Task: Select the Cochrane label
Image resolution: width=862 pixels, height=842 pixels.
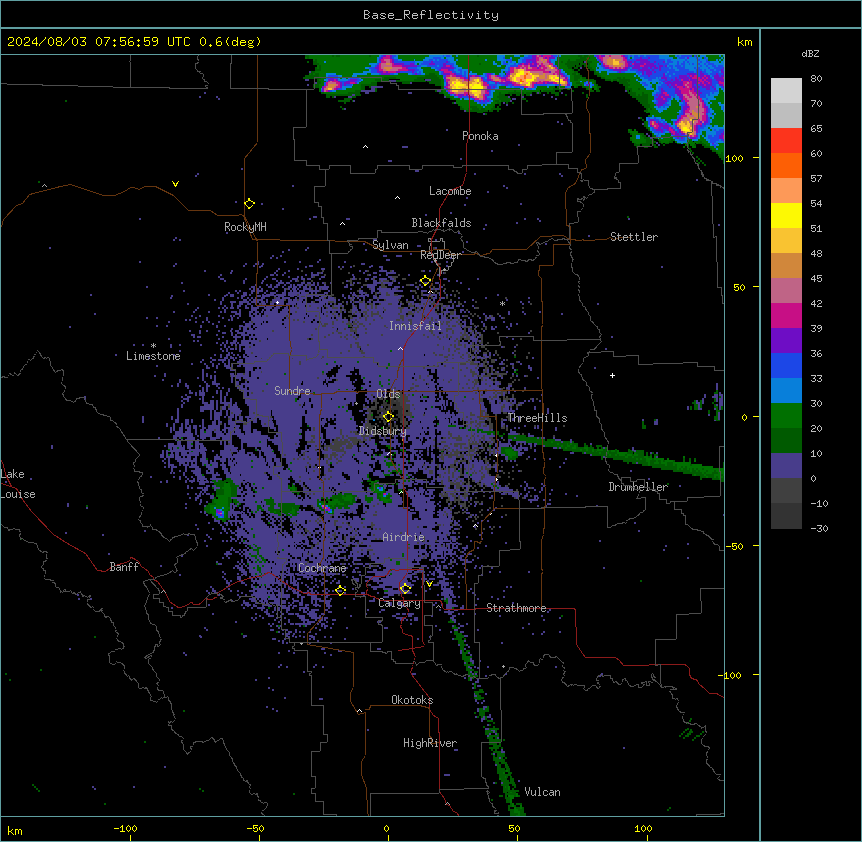Action: (322, 568)
